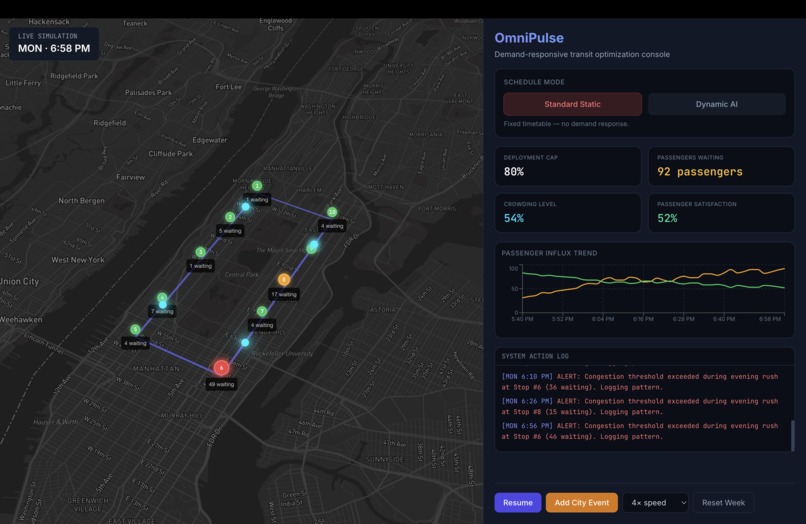The width and height of the screenshot is (806, 524).
Task: Select green stop marker number 1
Action: pyautogui.click(x=257, y=185)
